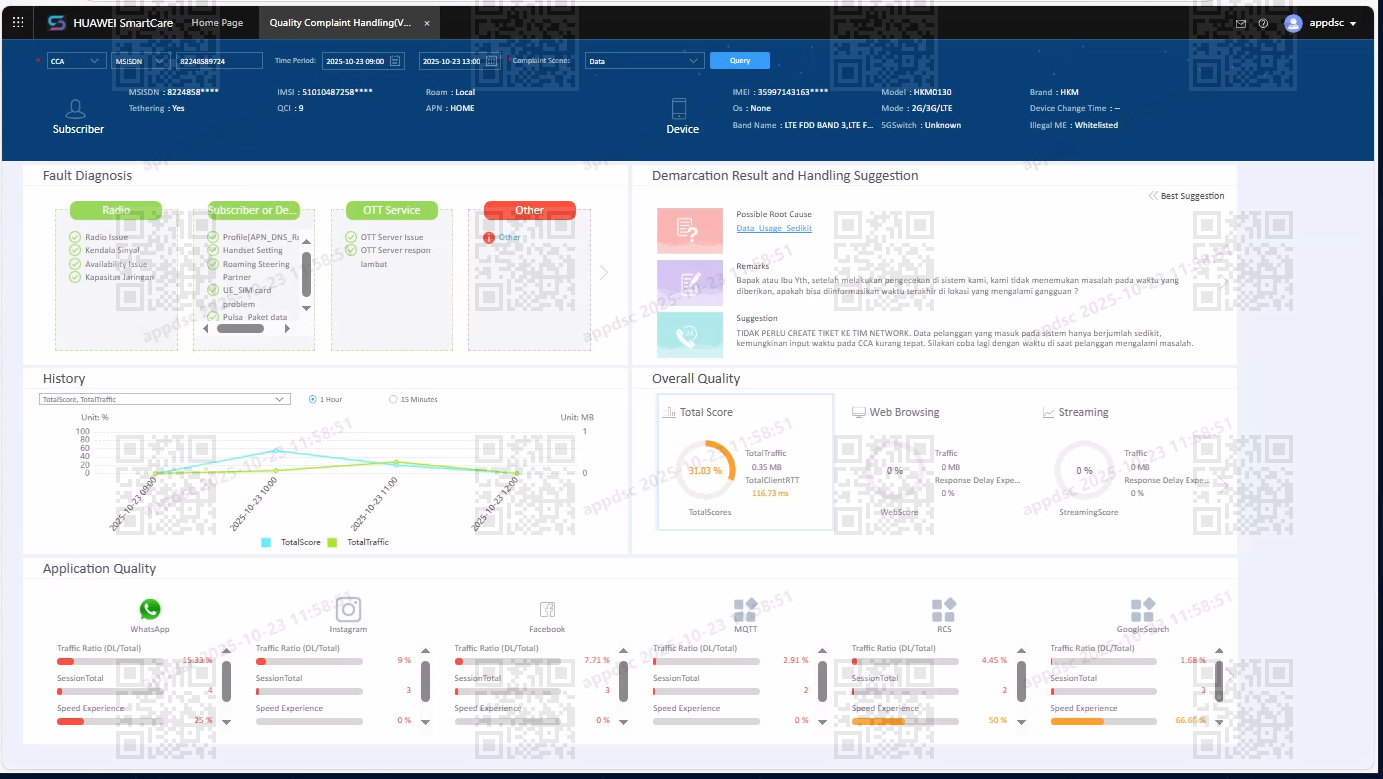This screenshot has width=1383, height=779.
Task: Click the 31.03 % TotalScores gauge
Action: pos(705,470)
